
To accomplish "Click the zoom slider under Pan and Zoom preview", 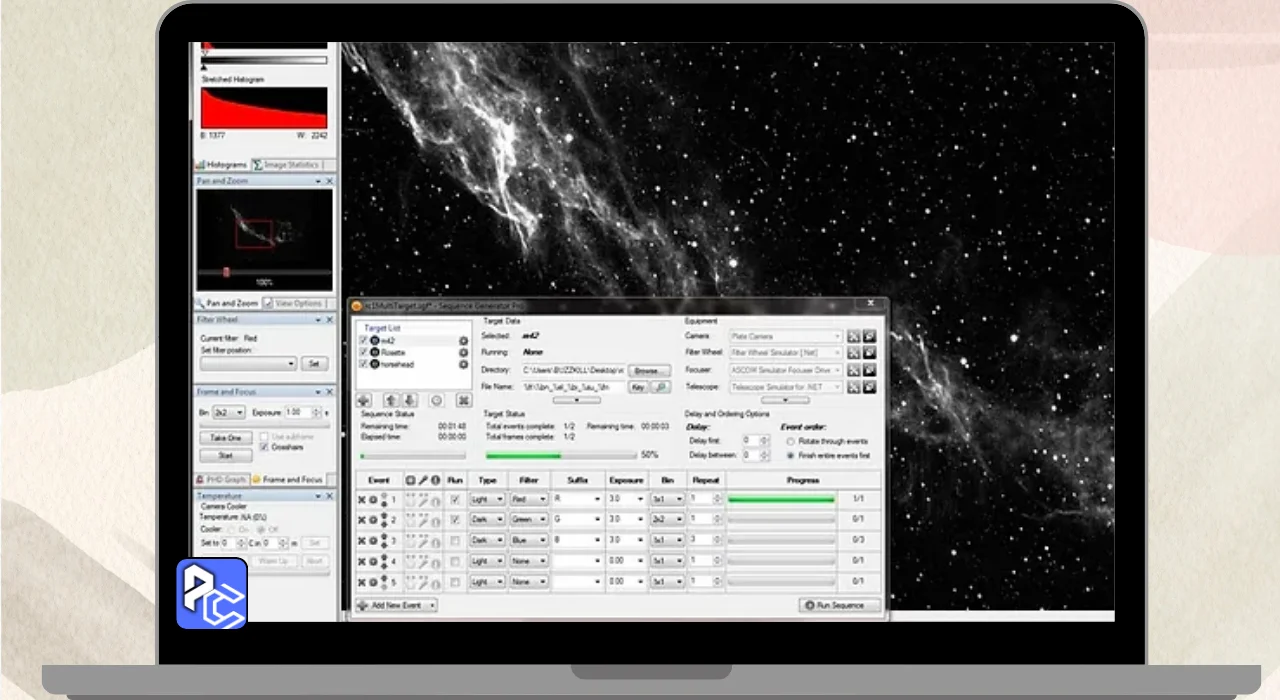I will pos(227,272).
